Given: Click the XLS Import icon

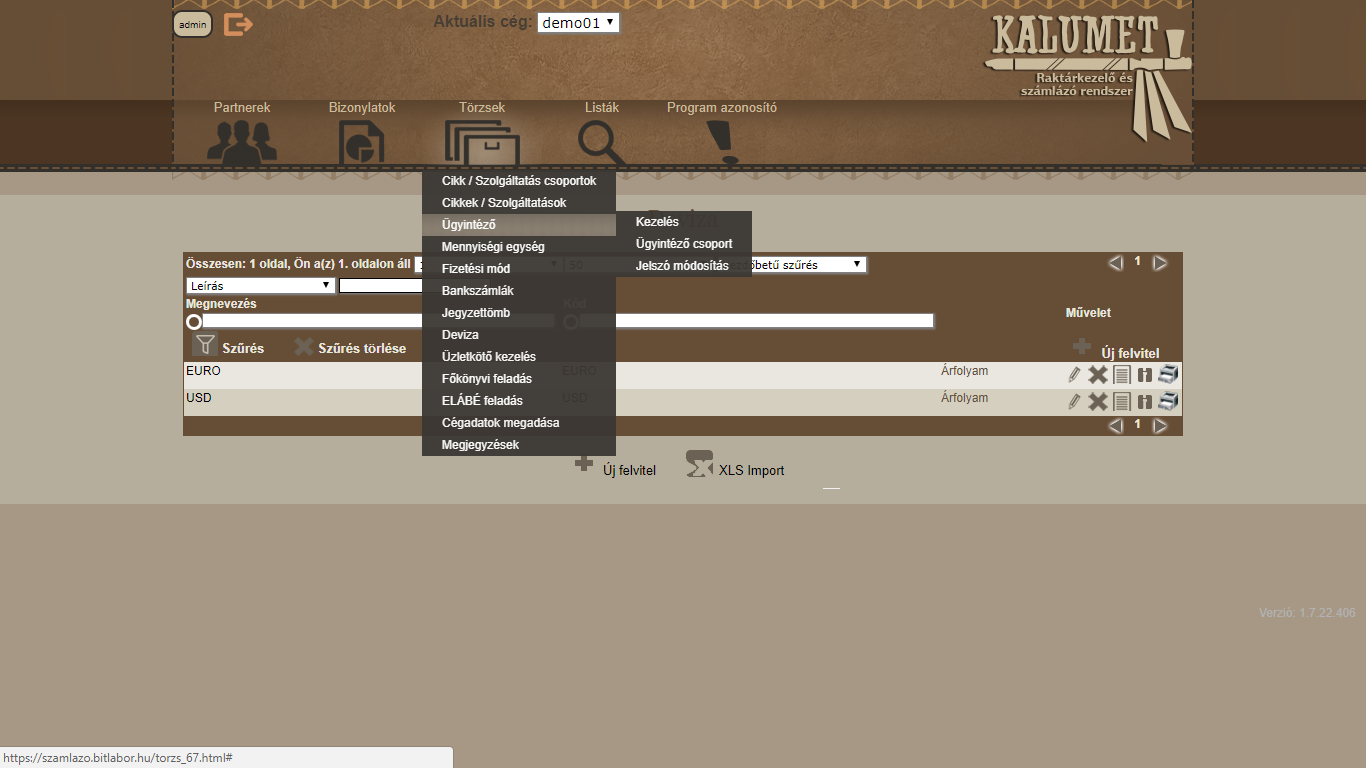Looking at the screenshot, I should [x=700, y=464].
